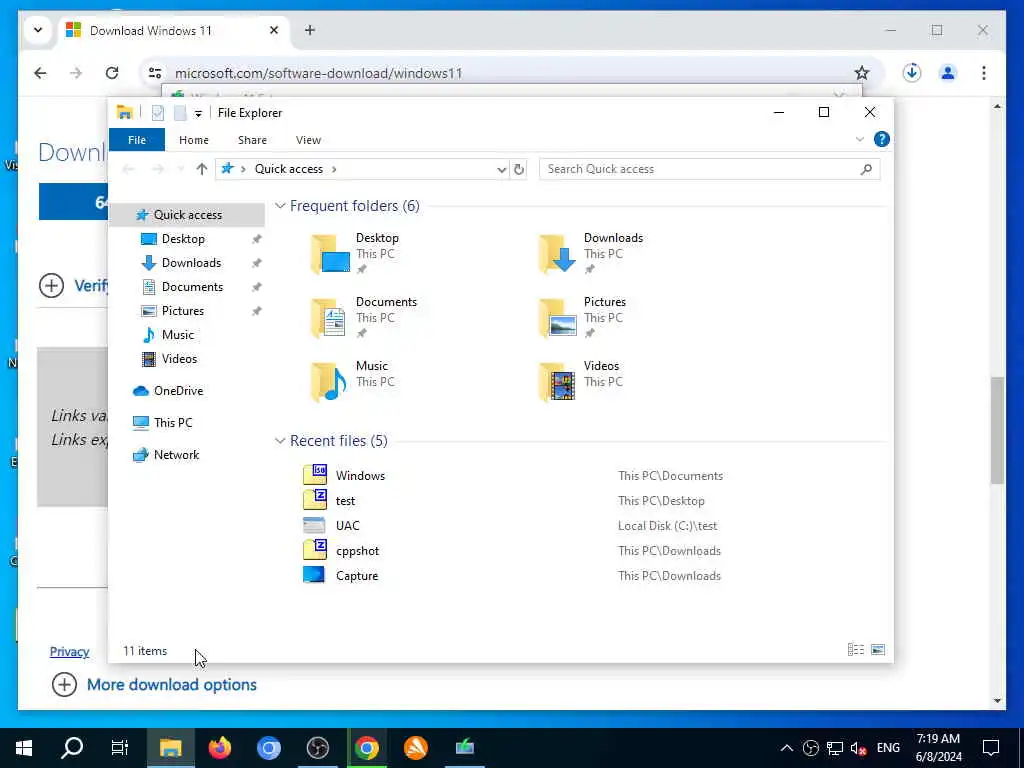1024x768 pixels.
Task: Click the address bar chevron after Quick access
Action: (x=334, y=169)
